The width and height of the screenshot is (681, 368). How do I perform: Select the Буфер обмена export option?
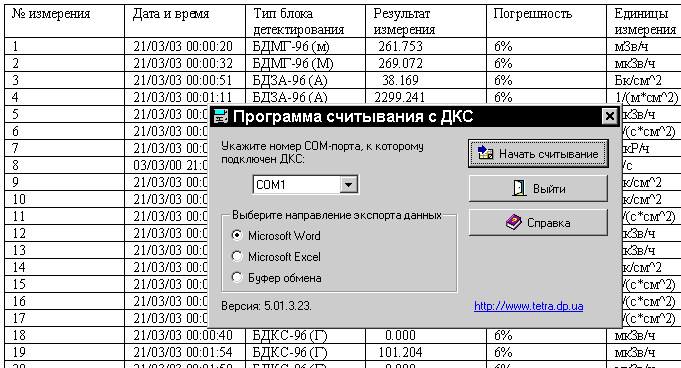pos(277,278)
